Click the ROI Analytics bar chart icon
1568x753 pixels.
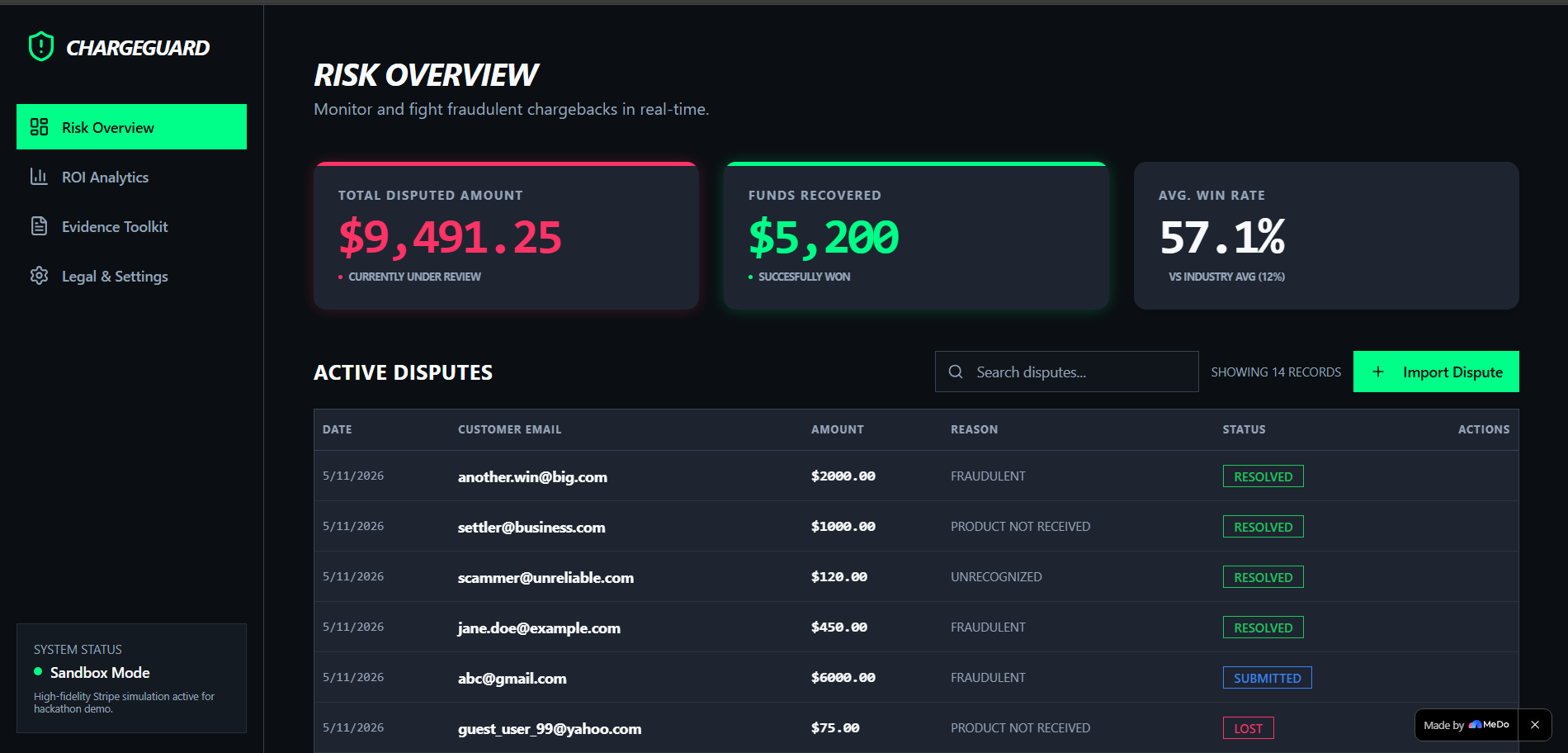[39, 177]
